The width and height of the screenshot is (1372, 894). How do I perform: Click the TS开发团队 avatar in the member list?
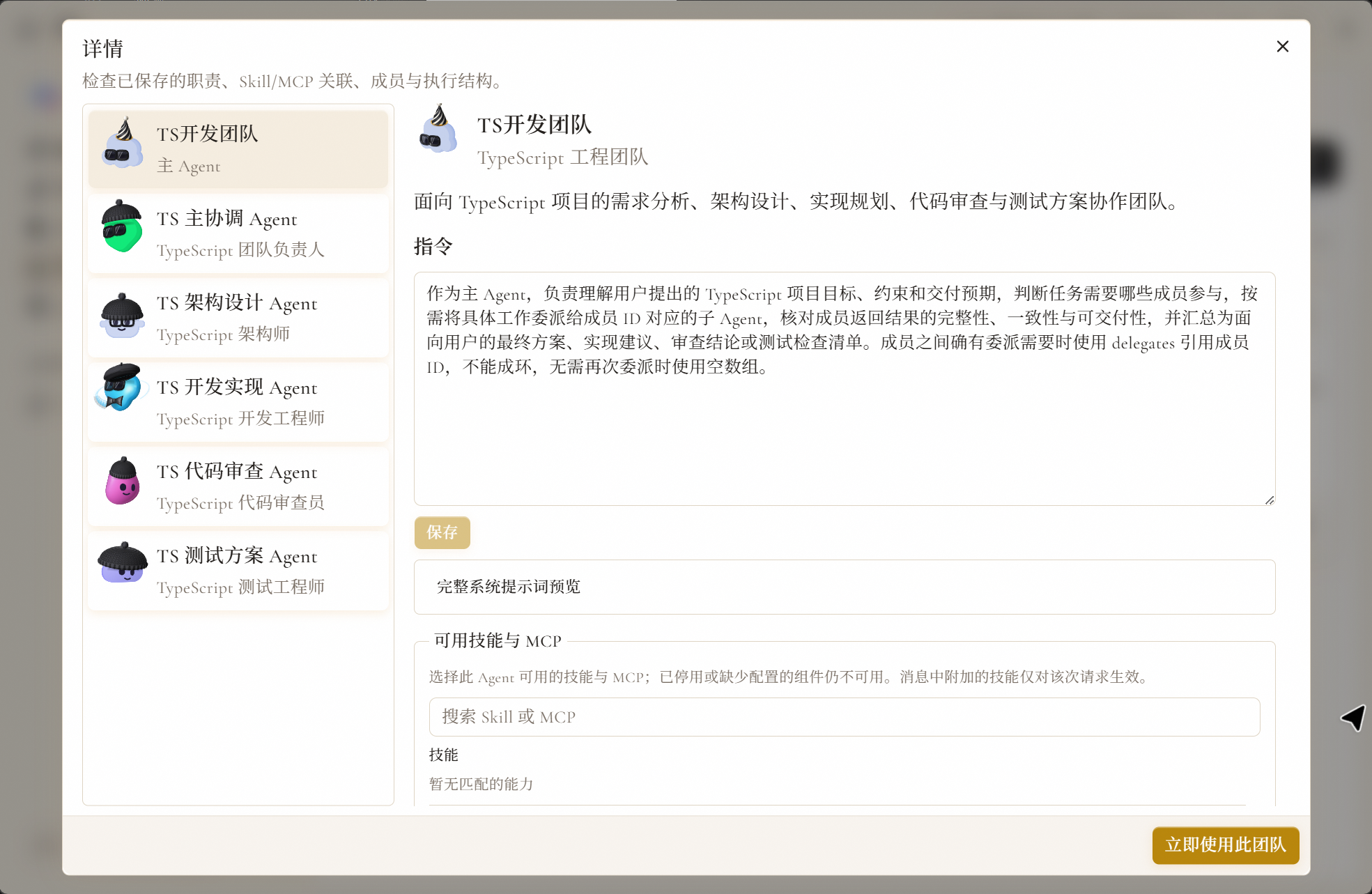click(x=123, y=144)
